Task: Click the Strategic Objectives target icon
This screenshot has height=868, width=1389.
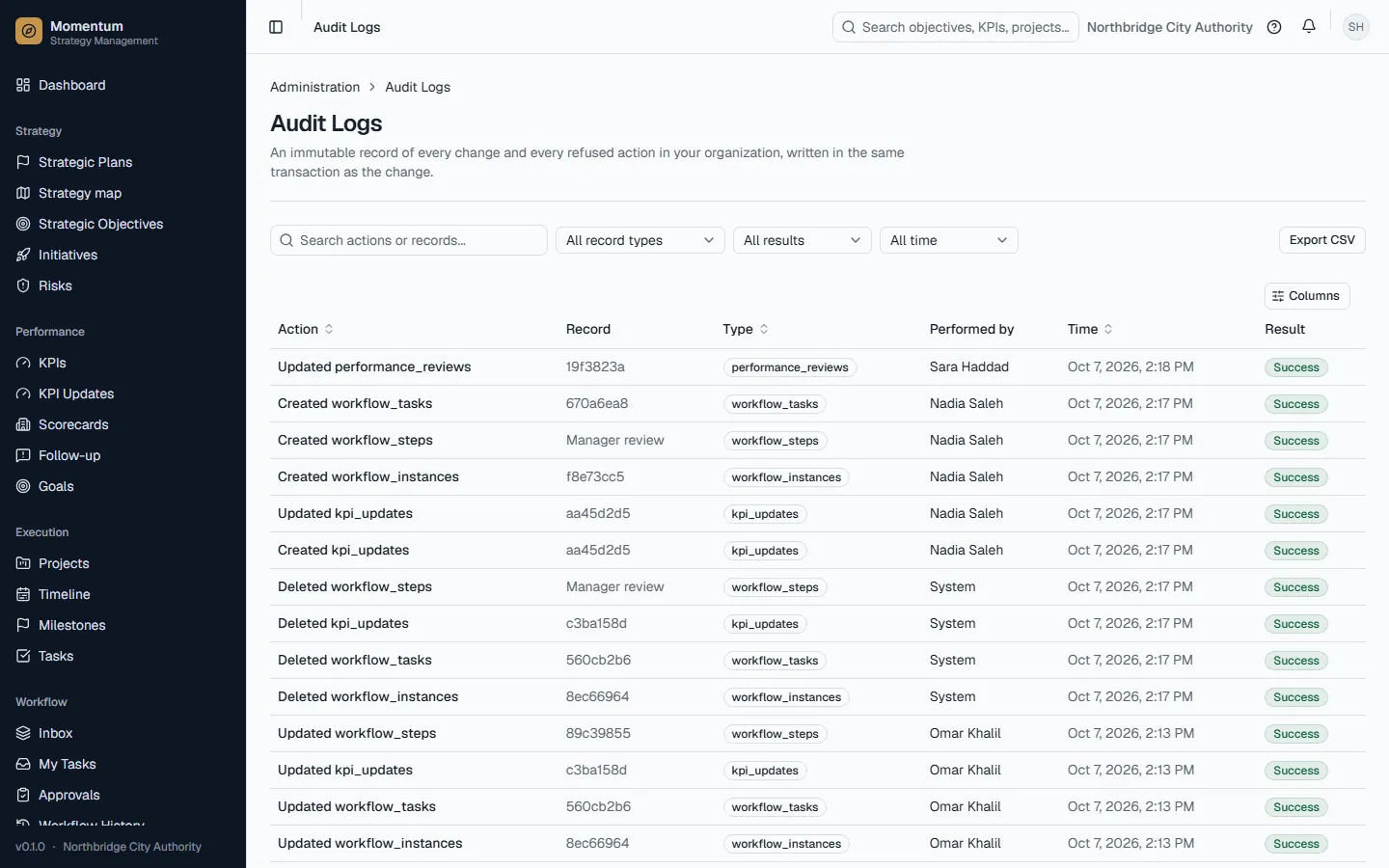Action: click(23, 224)
